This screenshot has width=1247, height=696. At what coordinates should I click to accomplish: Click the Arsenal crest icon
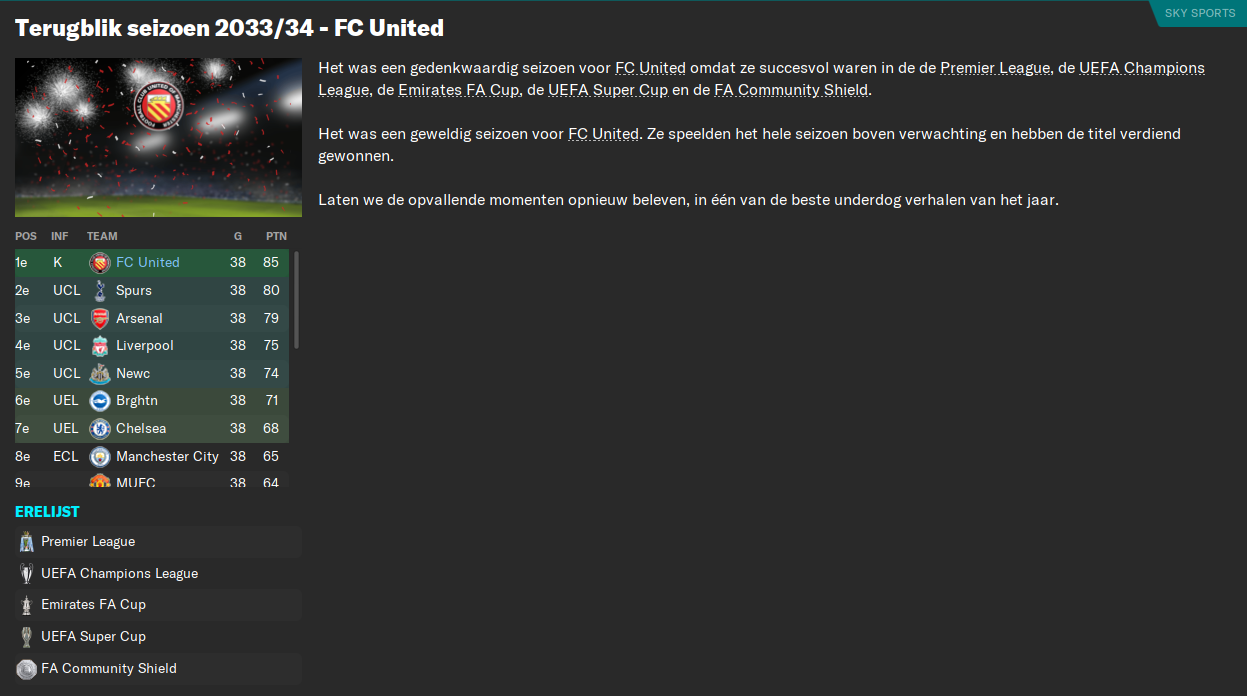(x=99, y=318)
